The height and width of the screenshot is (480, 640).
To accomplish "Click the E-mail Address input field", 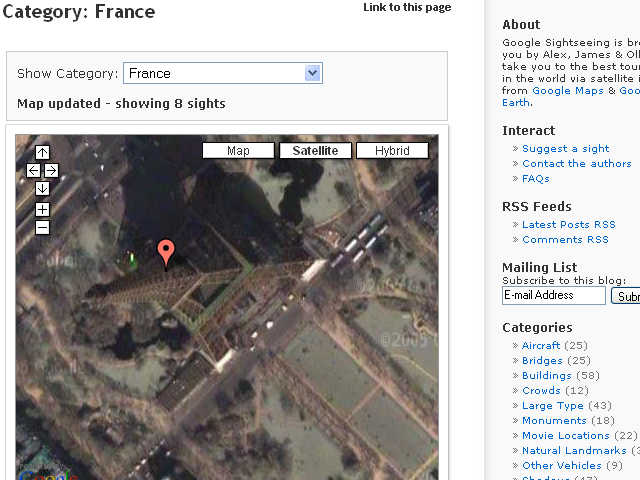I will (x=553, y=295).
